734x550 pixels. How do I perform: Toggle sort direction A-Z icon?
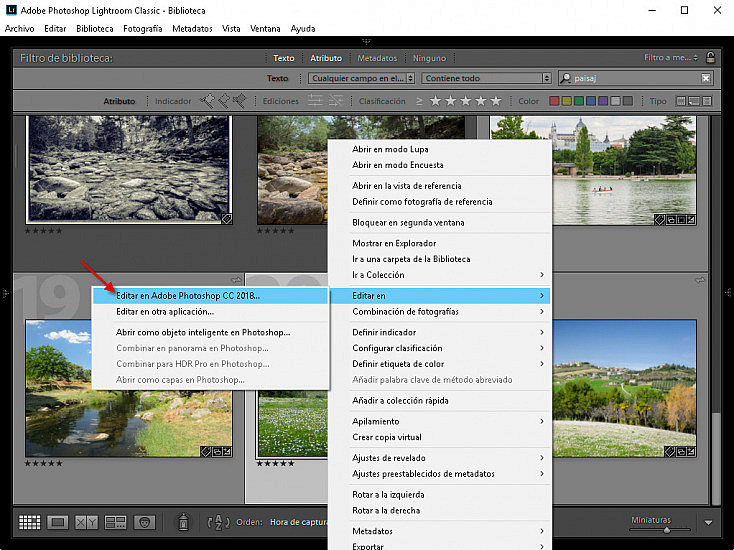tap(218, 522)
